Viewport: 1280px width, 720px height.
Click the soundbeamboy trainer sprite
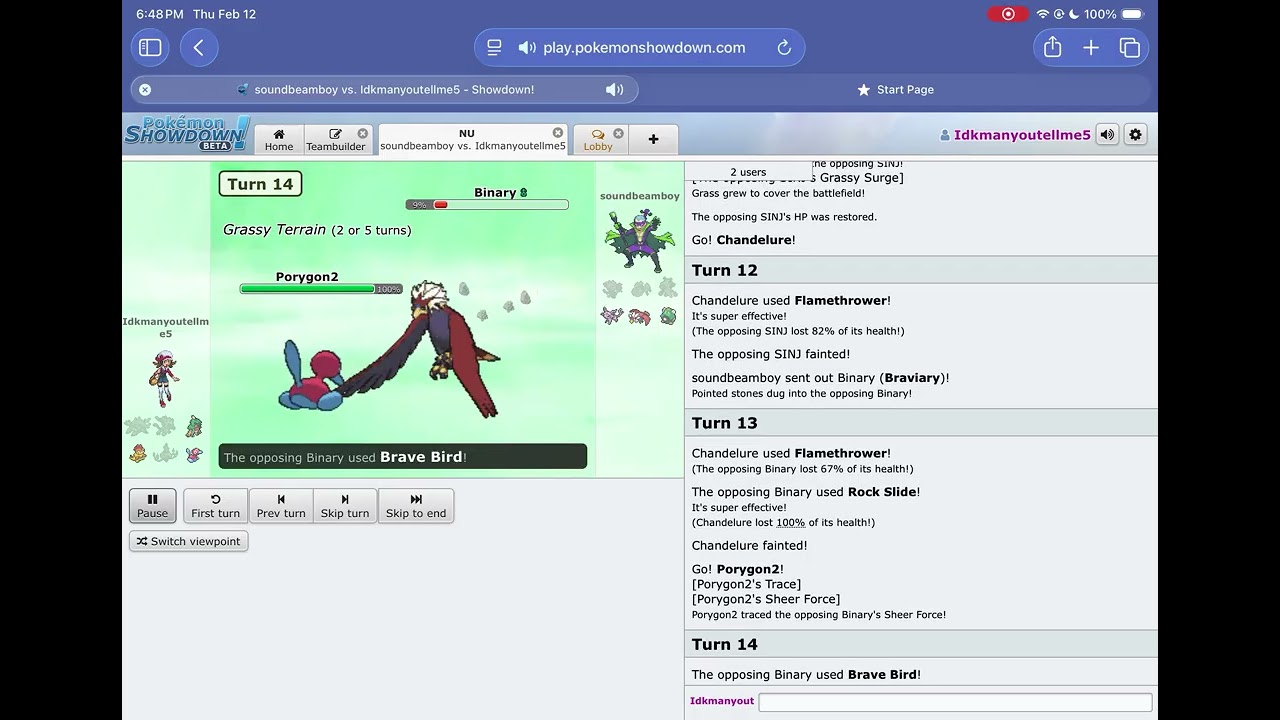639,240
